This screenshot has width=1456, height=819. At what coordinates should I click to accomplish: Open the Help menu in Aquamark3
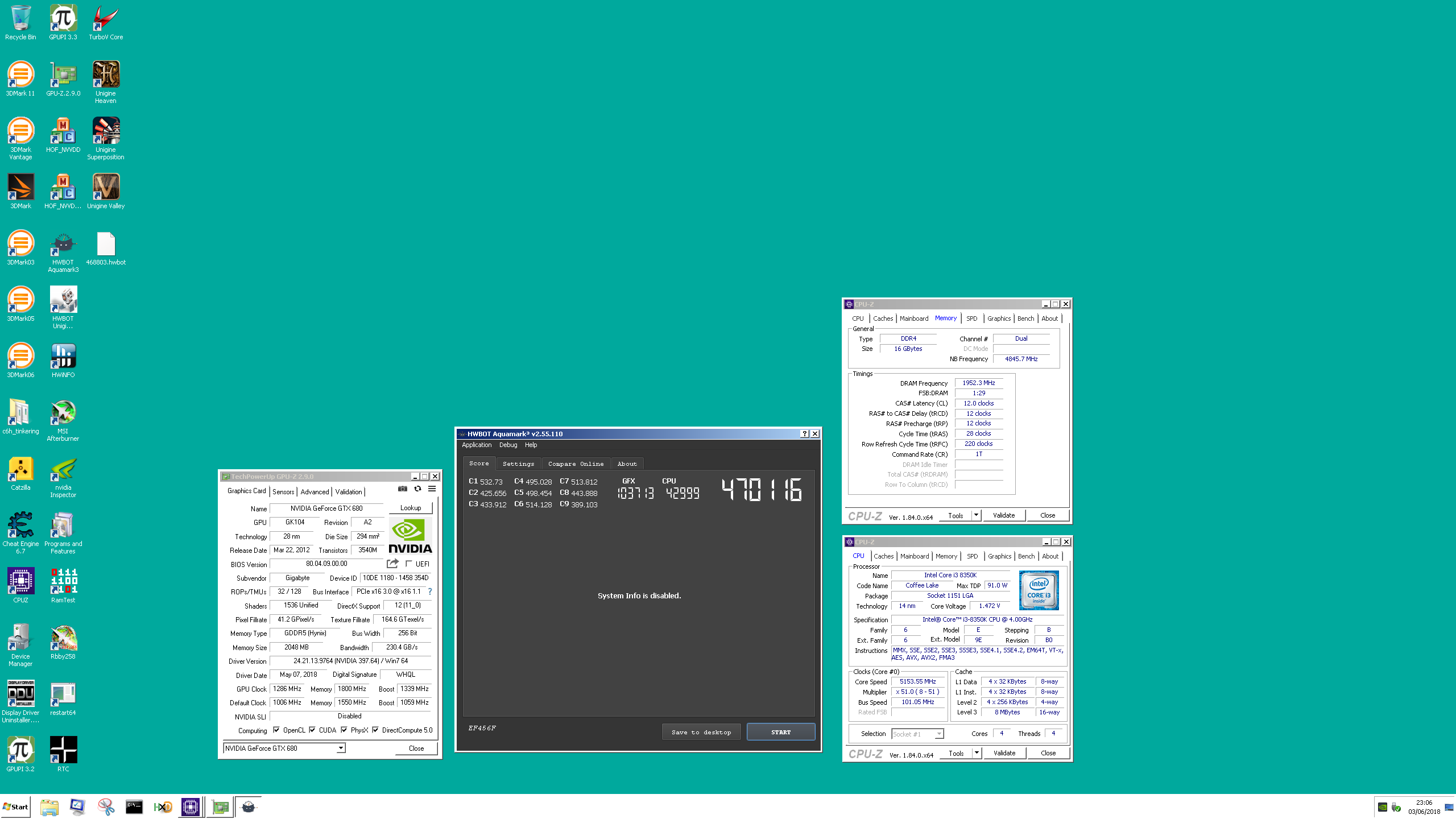(x=531, y=445)
